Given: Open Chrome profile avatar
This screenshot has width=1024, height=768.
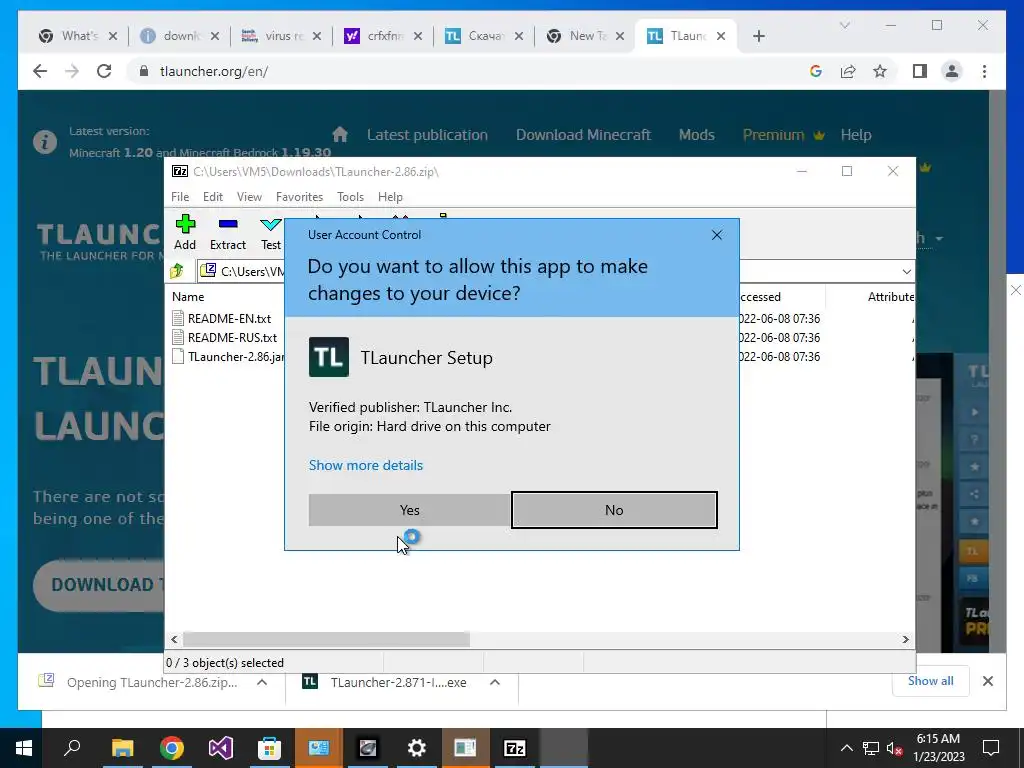Looking at the screenshot, I should [x=952, y=71].
